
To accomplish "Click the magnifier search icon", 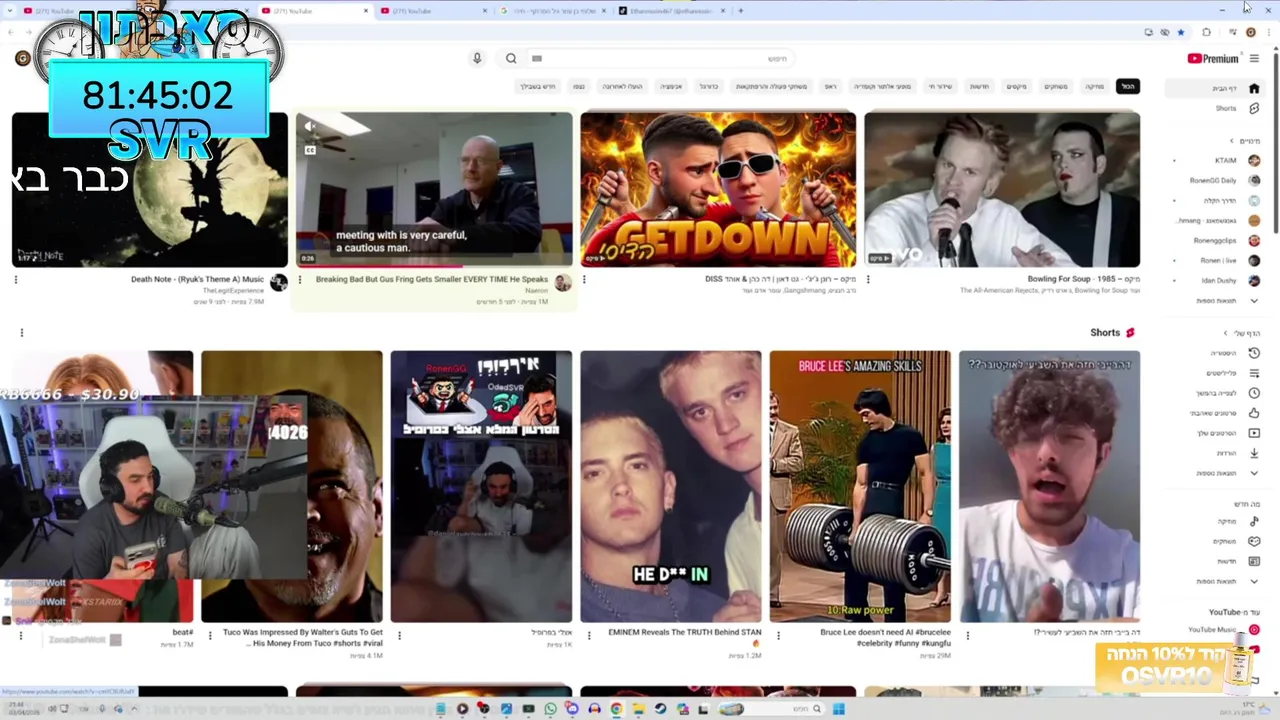I will click(511, 58).
